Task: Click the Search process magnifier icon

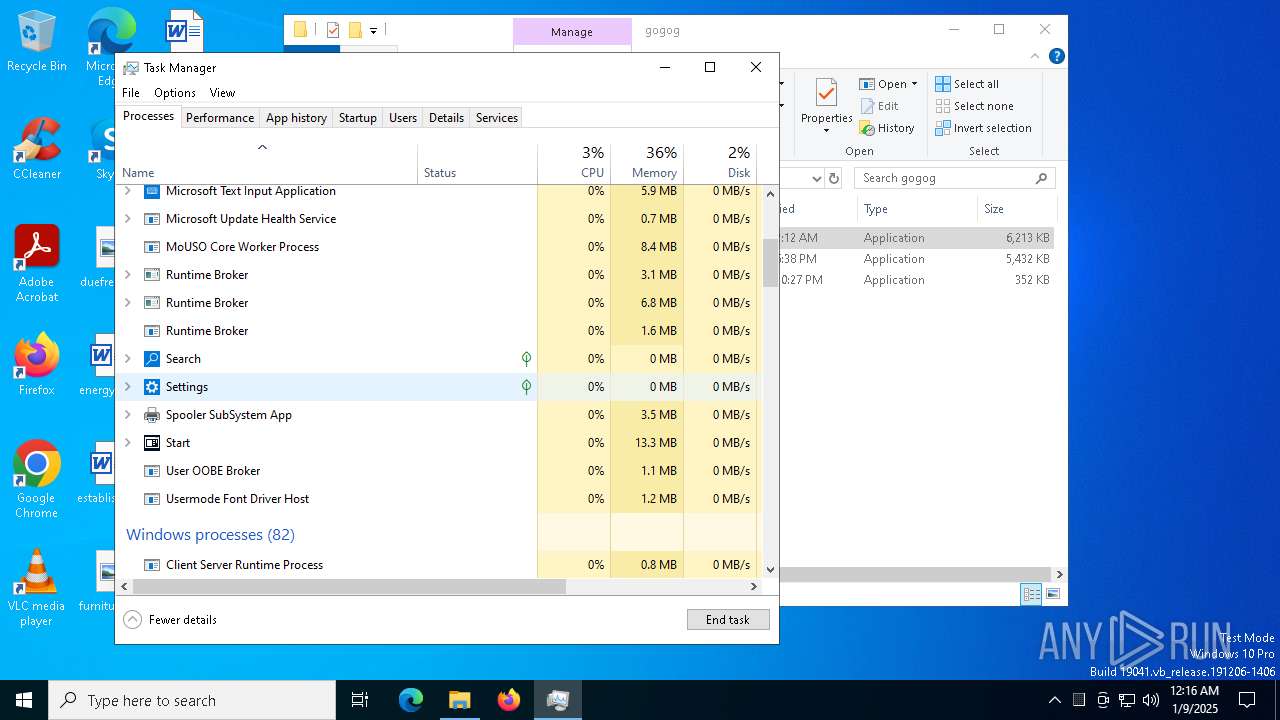Action: point(152,359)
